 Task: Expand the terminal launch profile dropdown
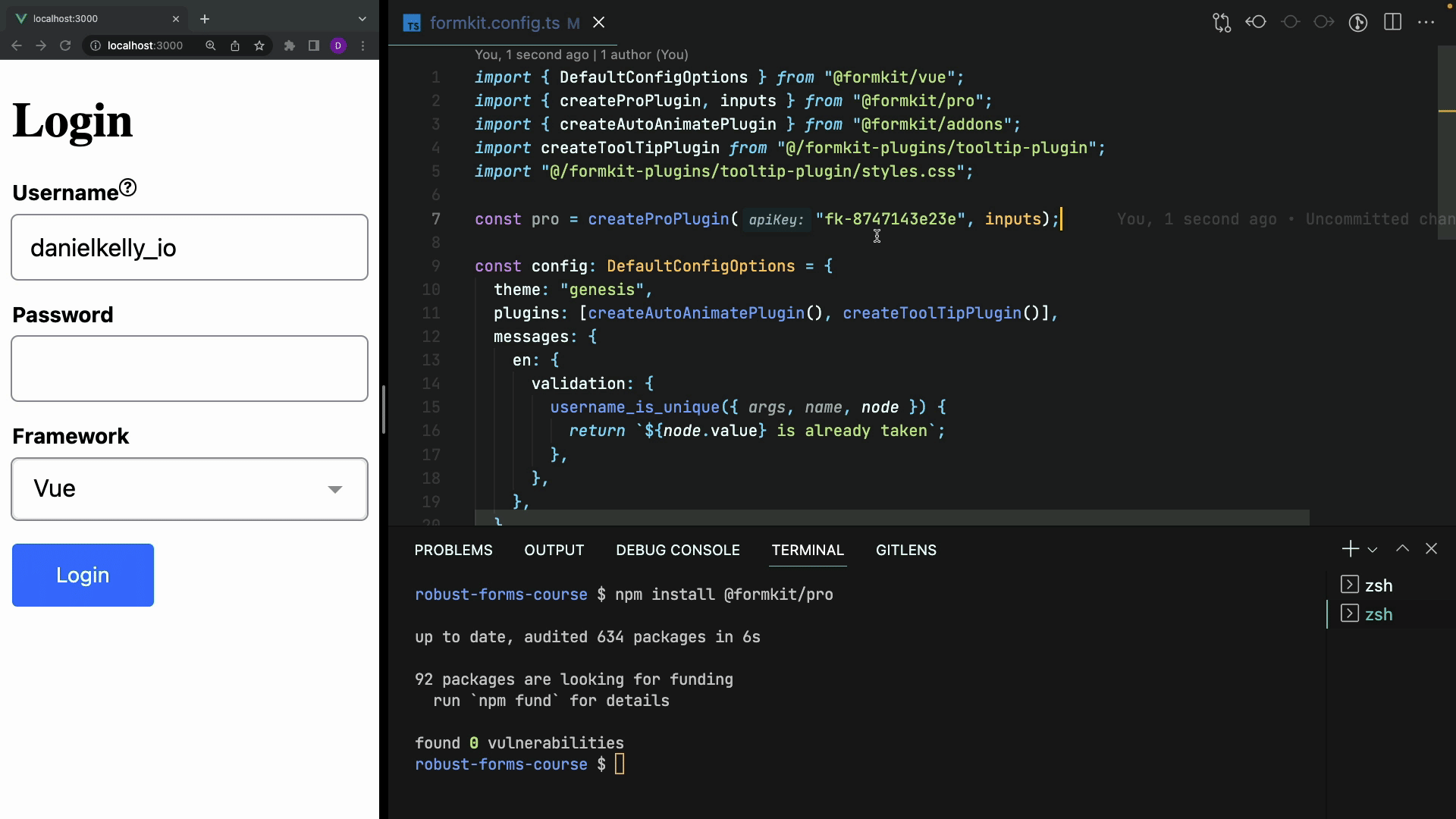pos(1373,550)
